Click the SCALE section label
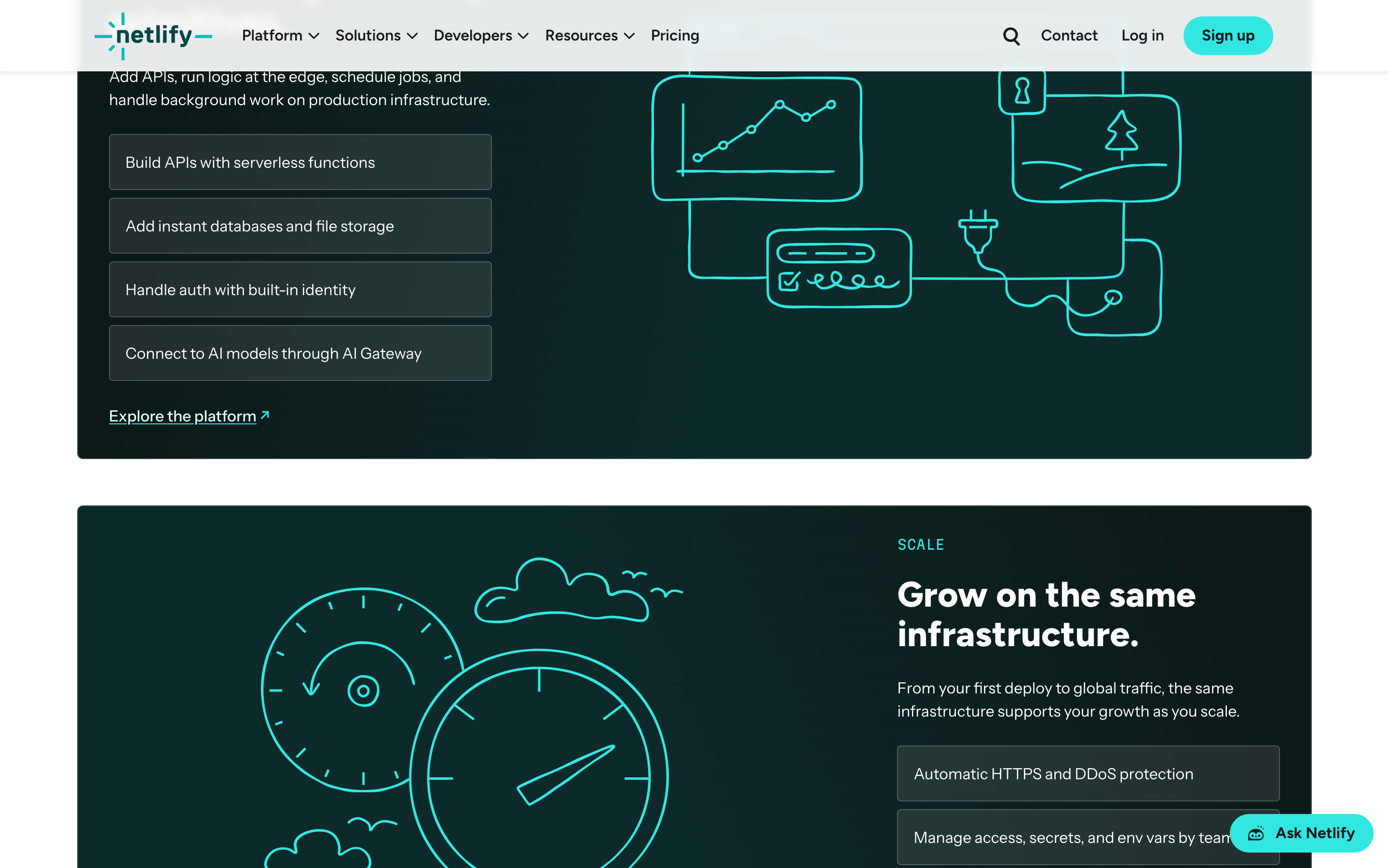 click(921, 544)
